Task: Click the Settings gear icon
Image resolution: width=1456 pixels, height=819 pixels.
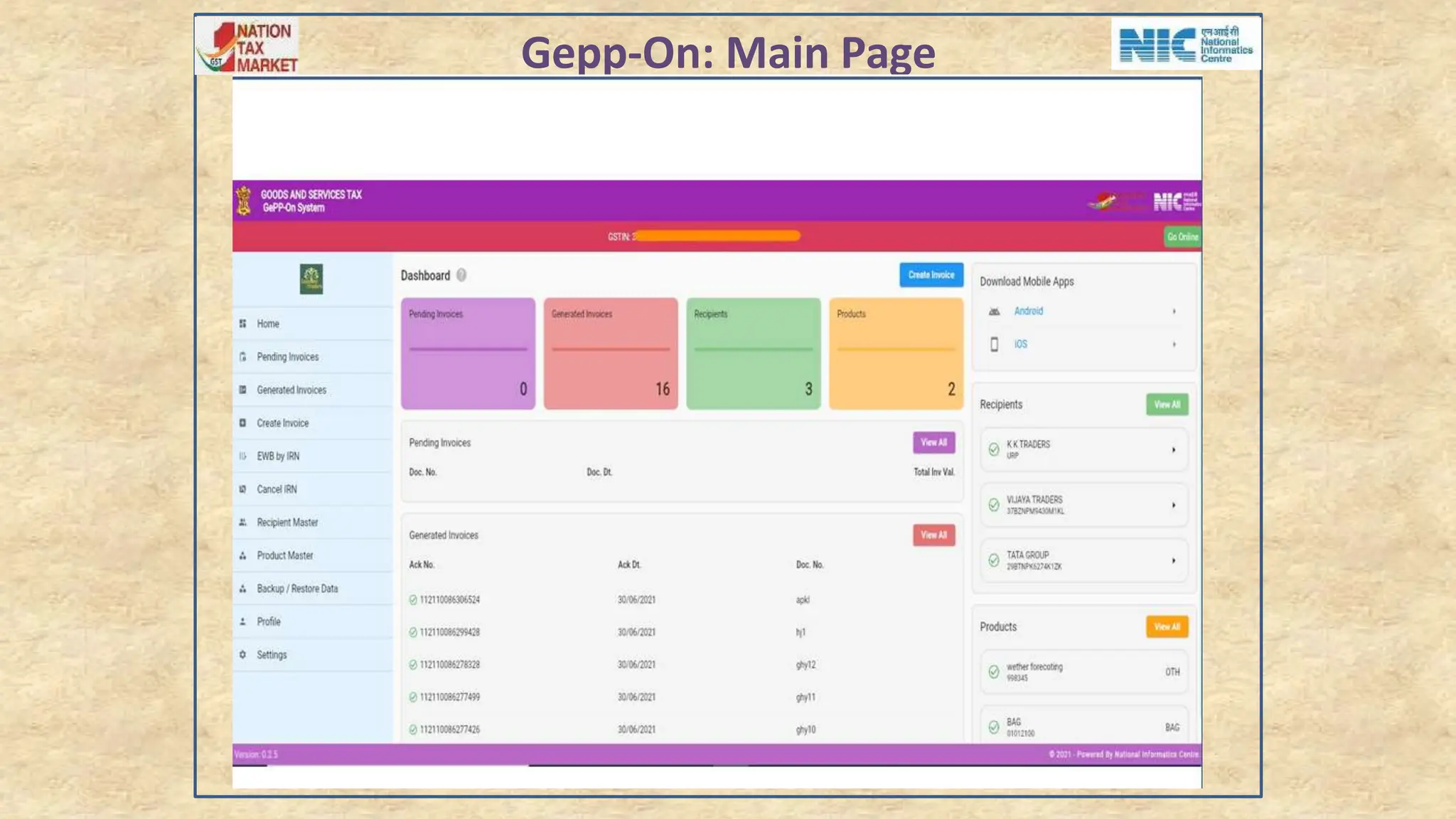Action: (x=242, y=655)
